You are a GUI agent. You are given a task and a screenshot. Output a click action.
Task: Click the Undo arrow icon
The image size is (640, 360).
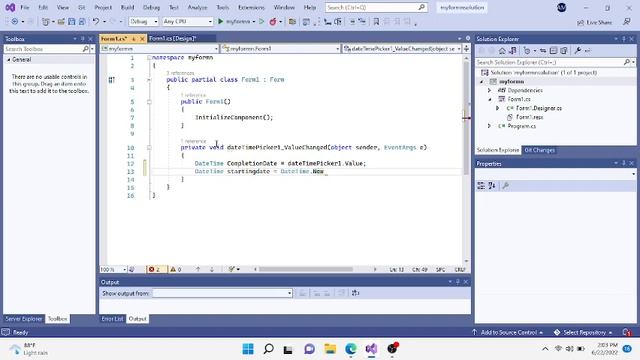[x=96, y=22]
